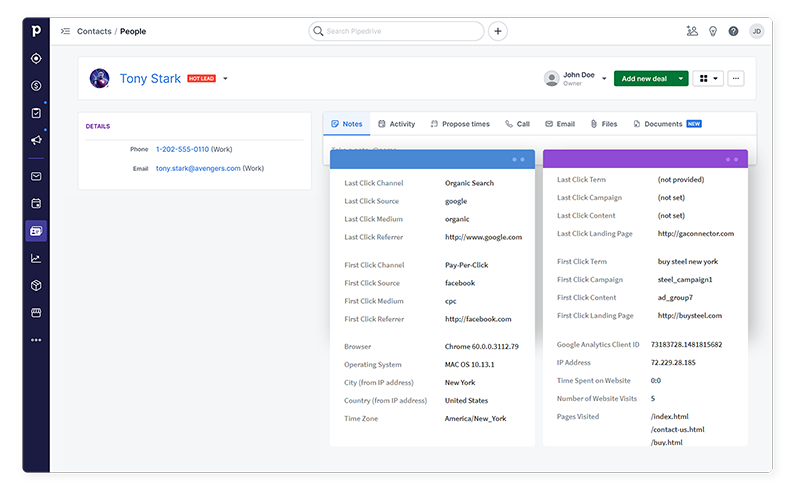Click the steel_campaign1 campaign value
This screenshot has height=494, width=805.
(685, 280)
